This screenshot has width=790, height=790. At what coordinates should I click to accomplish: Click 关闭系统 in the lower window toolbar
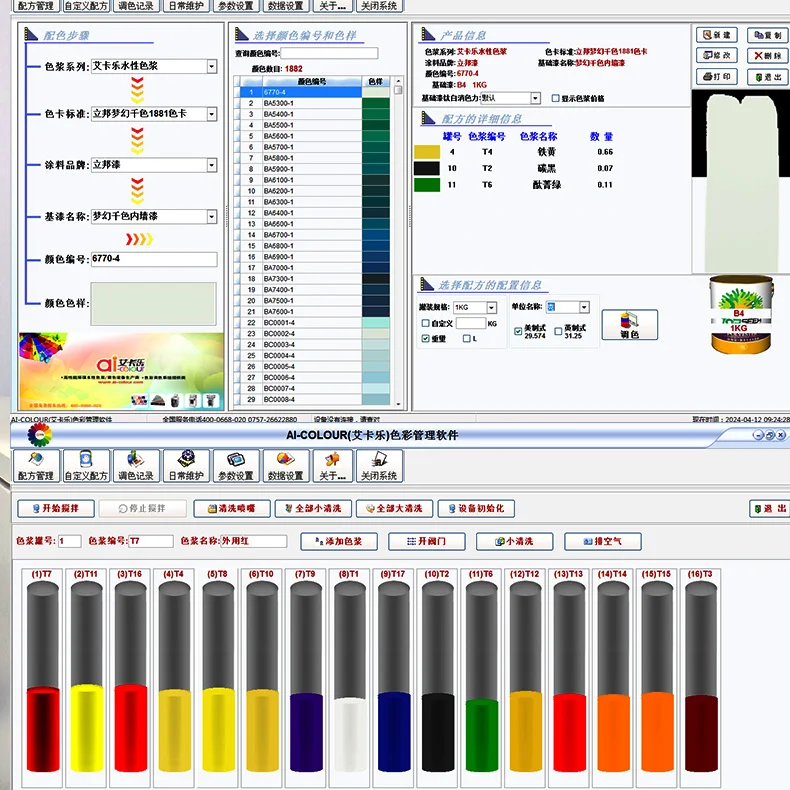pos(379,466)
